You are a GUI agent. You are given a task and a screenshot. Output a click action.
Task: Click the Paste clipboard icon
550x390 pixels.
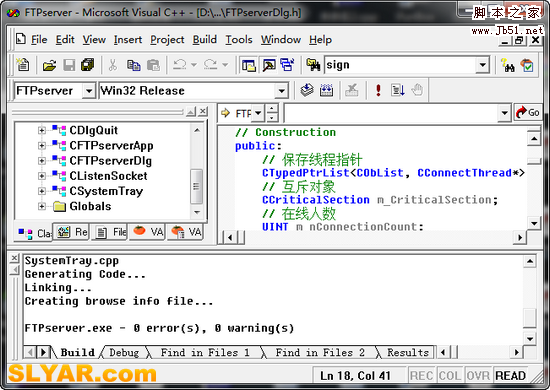[x=153, y=65]
